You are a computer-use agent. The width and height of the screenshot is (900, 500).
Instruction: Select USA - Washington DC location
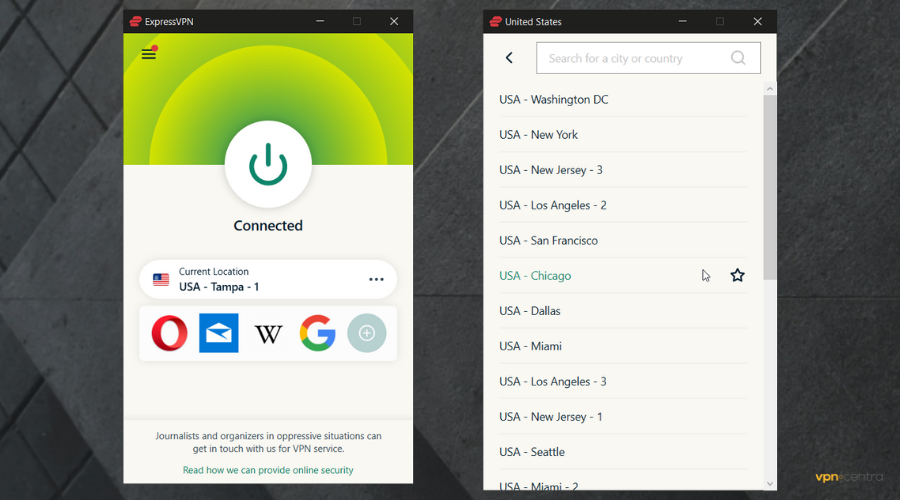click(623, 100)
